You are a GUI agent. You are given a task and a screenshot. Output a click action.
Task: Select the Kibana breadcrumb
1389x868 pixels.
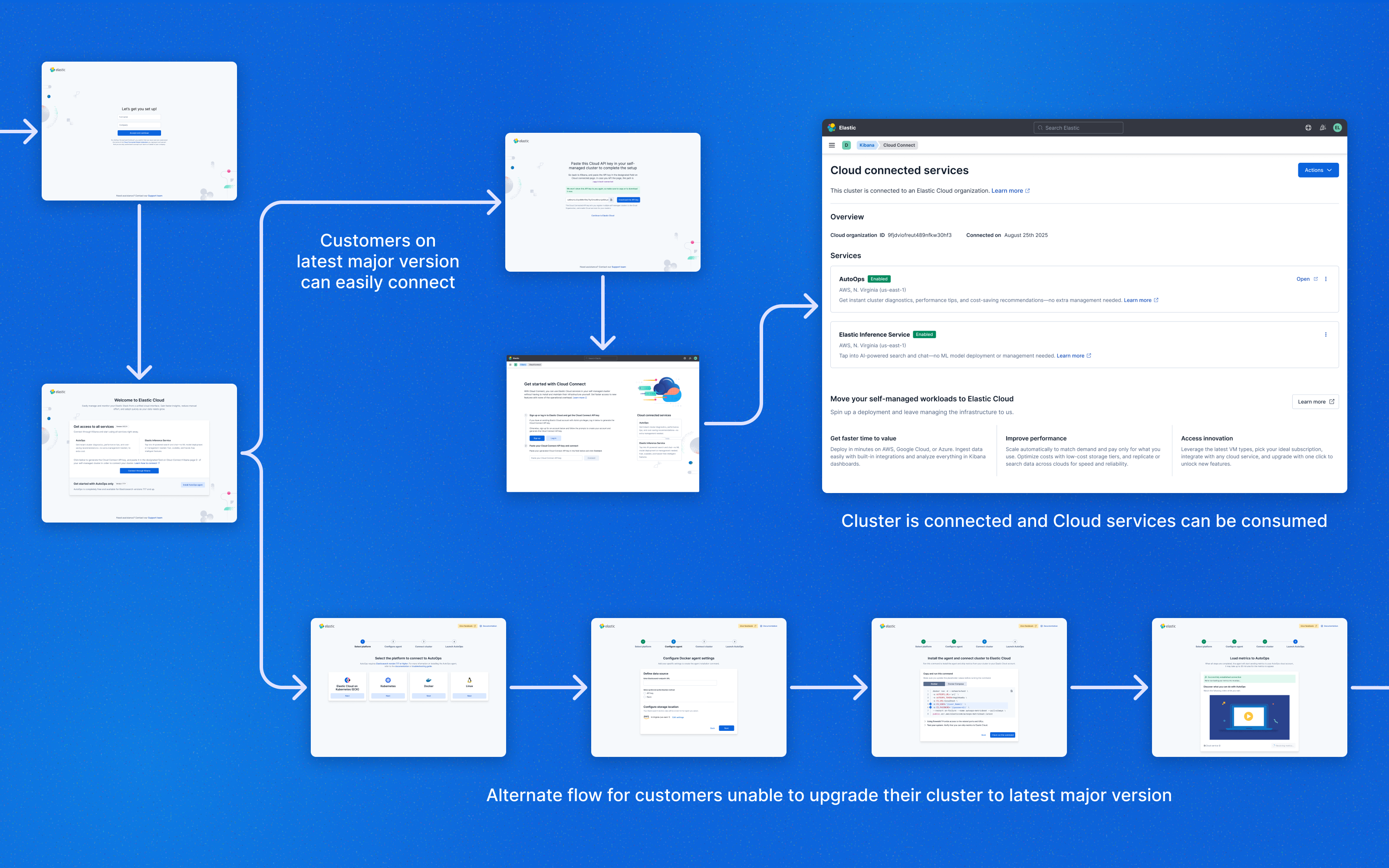pyautogui.click(x=867, y=145)
